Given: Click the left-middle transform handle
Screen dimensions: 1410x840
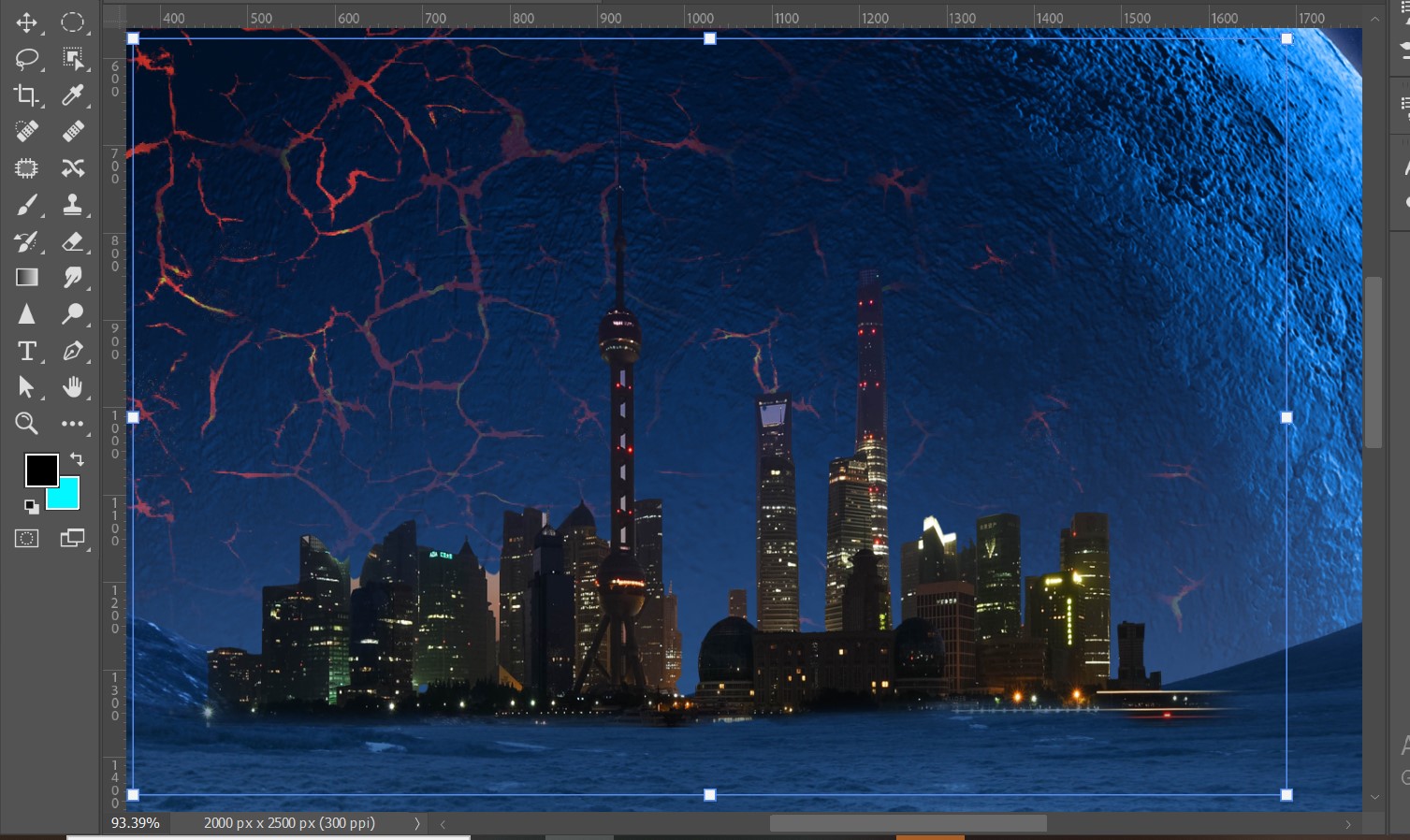Looking at the screenshot, I should (133, 417).
